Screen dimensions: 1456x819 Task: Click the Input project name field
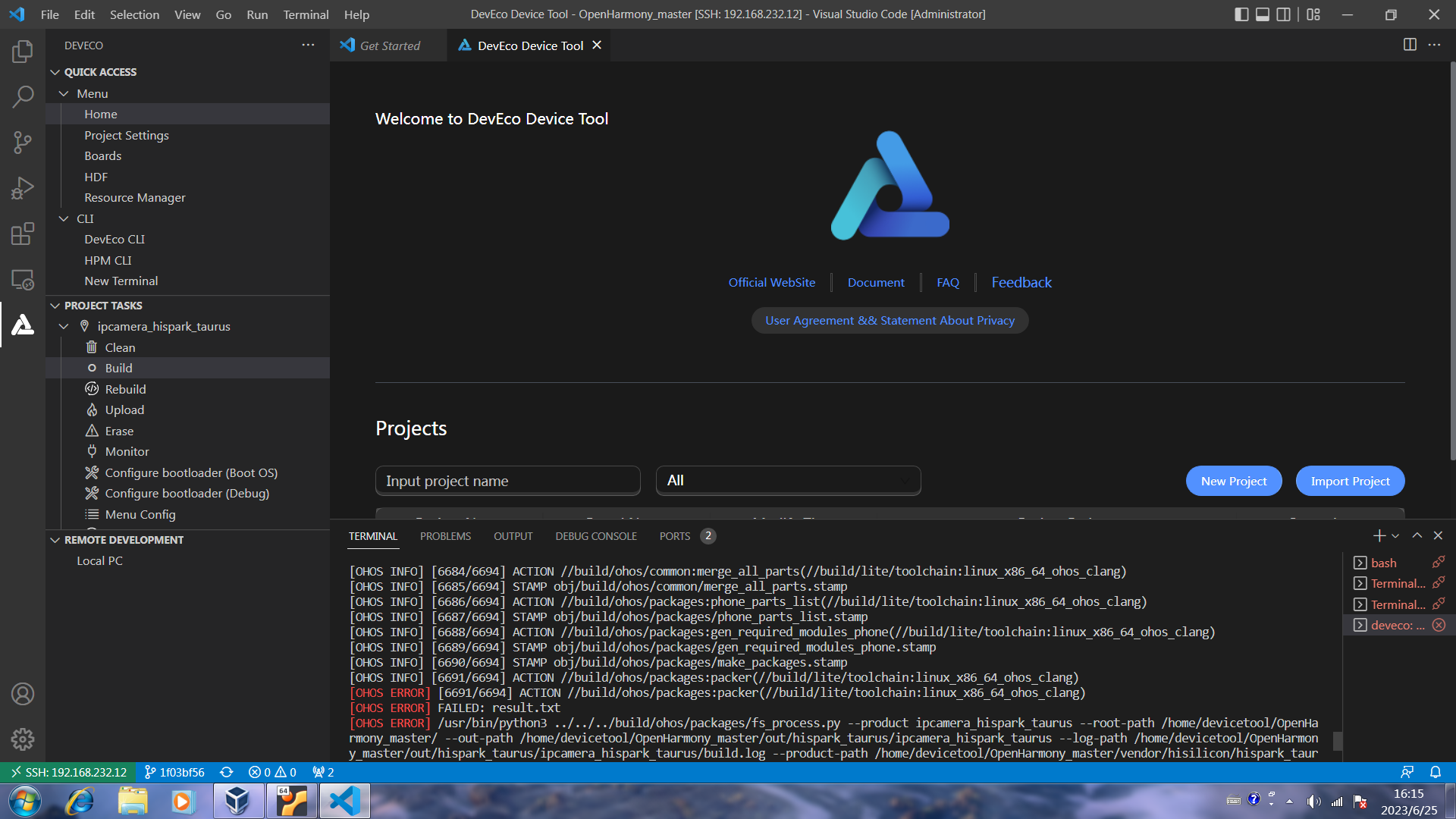pyautogui.click(x=507, y=481)
